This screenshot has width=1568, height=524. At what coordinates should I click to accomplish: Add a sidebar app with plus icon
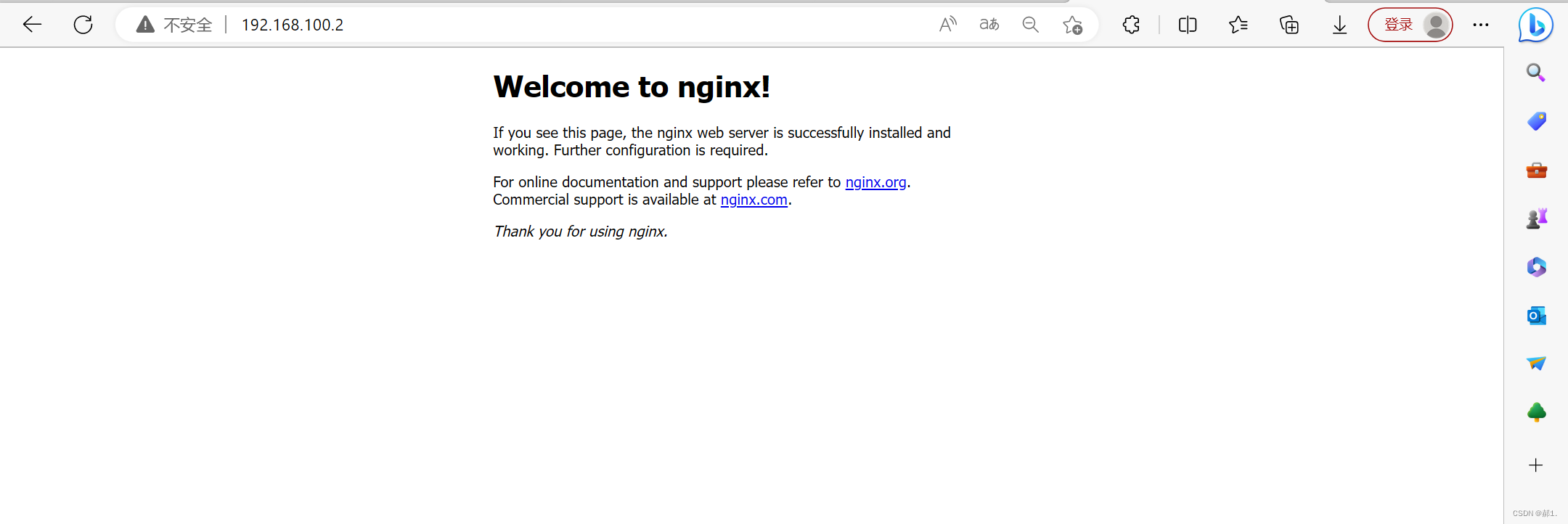(1535, 465)
